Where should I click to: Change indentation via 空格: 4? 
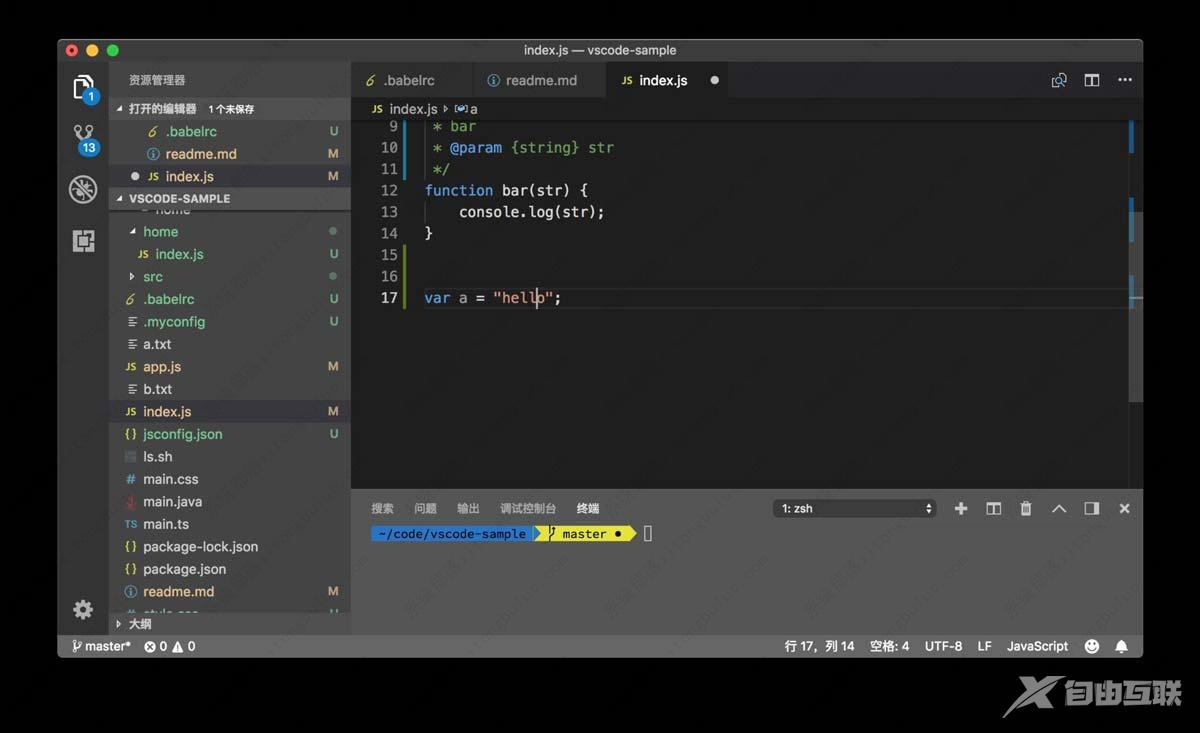[889, 646]
